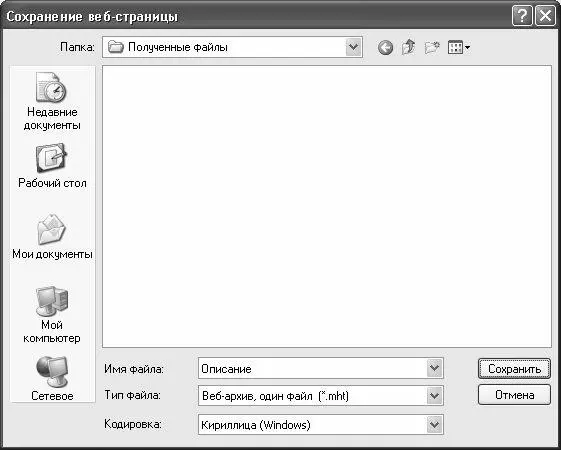Expand the Кодировка encoding dropdown
The image size is (561, 450).
tap(434, 425)
